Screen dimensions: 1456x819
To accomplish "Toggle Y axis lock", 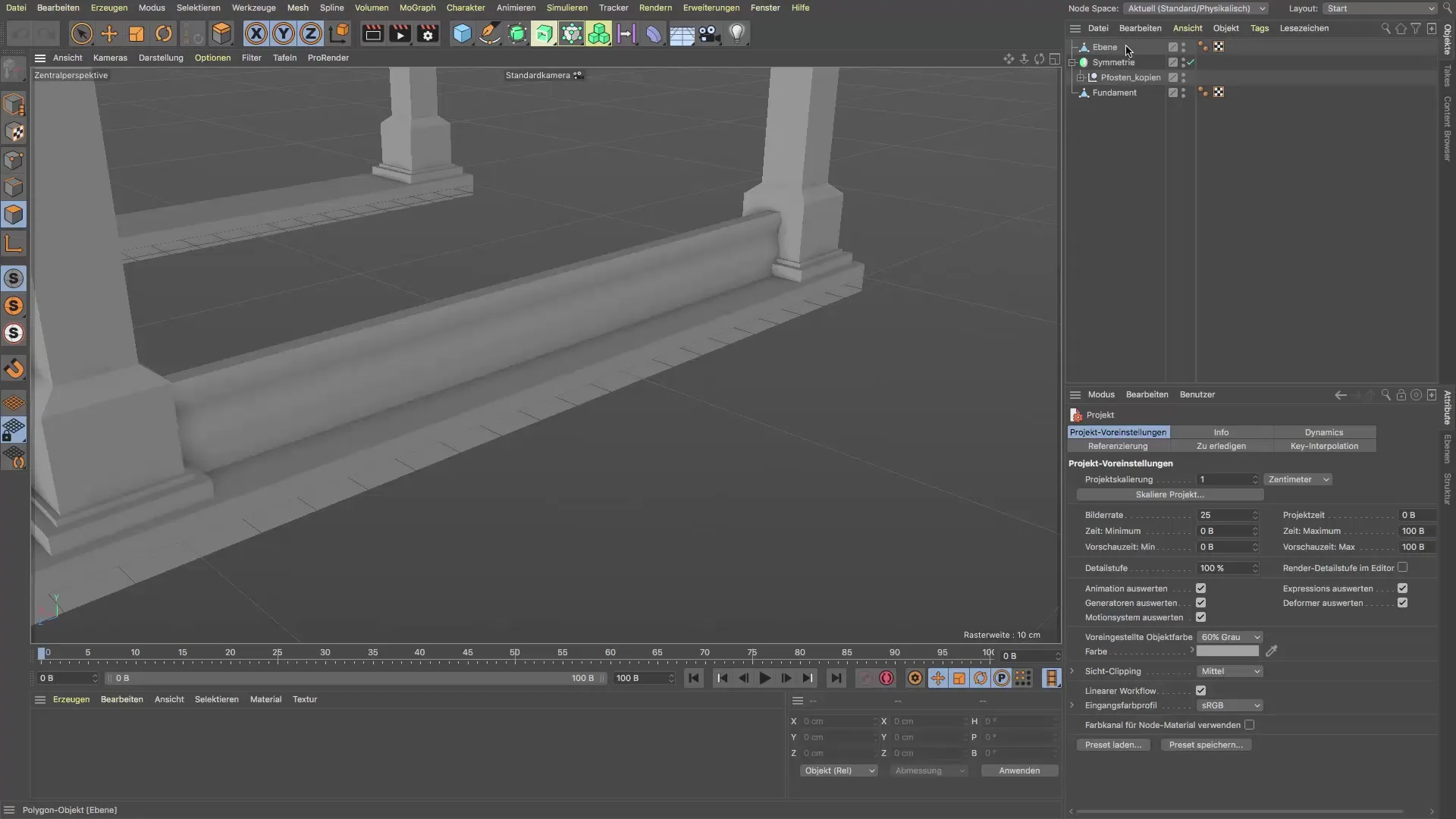I will tap(284, 33).
